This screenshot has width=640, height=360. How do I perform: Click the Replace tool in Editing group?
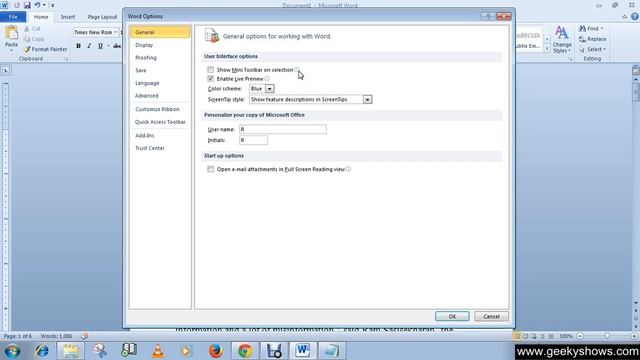592,39
